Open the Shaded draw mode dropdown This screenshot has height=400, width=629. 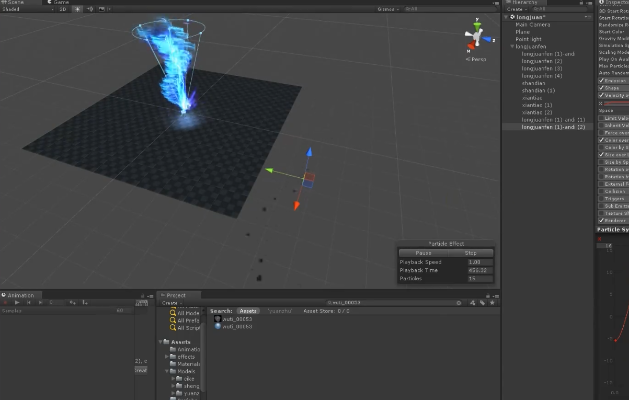(28, 9)
